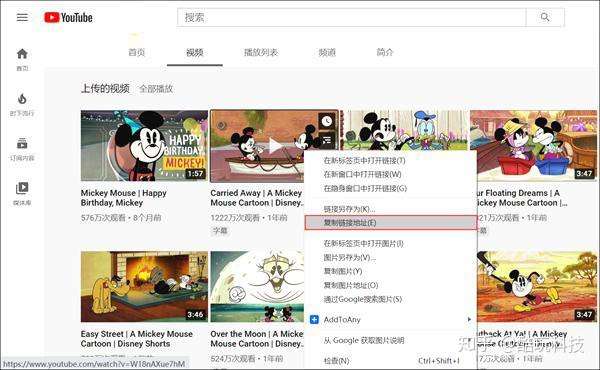This screenshot has width=600, height=370.
Task: Choose 在新窗口中打开链接(W)
Action: click(x=390, y=174)
